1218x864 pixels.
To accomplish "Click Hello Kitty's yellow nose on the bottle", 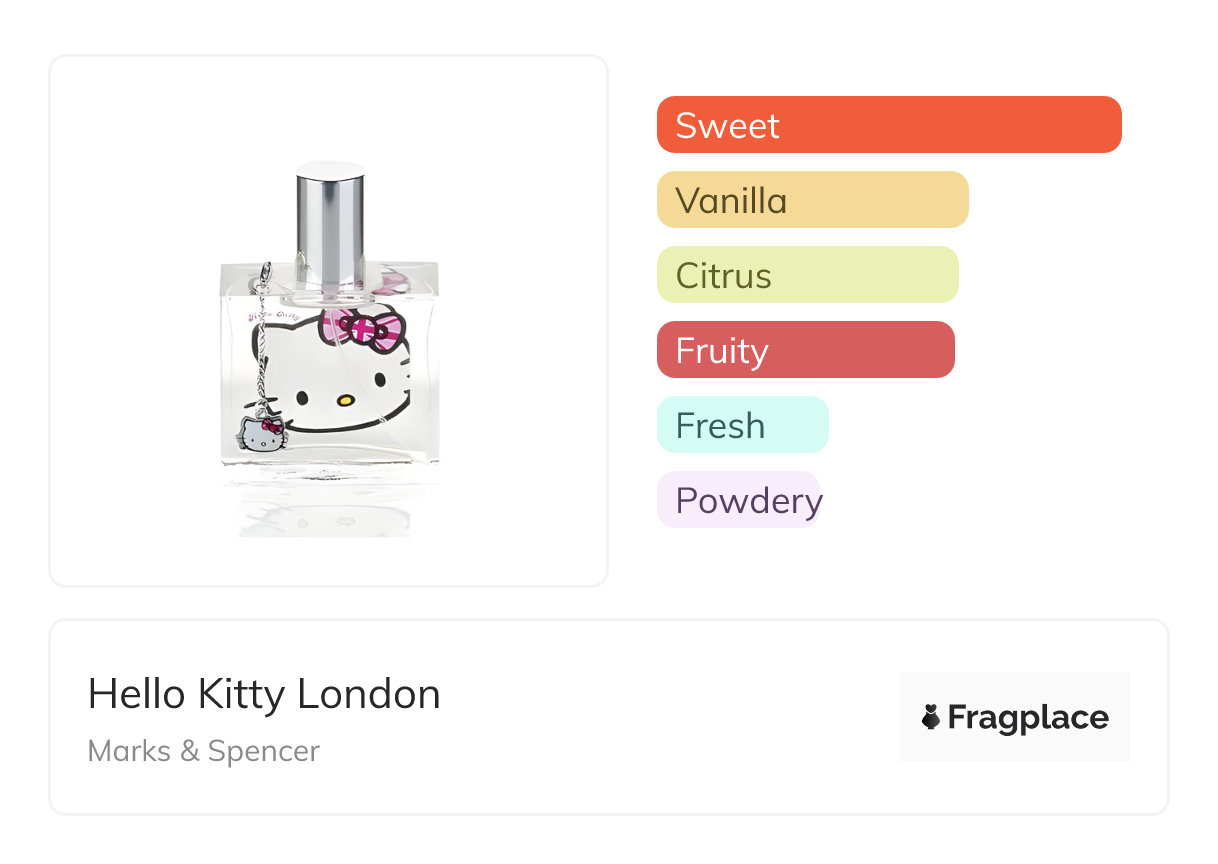I will [x=345, y=400].
